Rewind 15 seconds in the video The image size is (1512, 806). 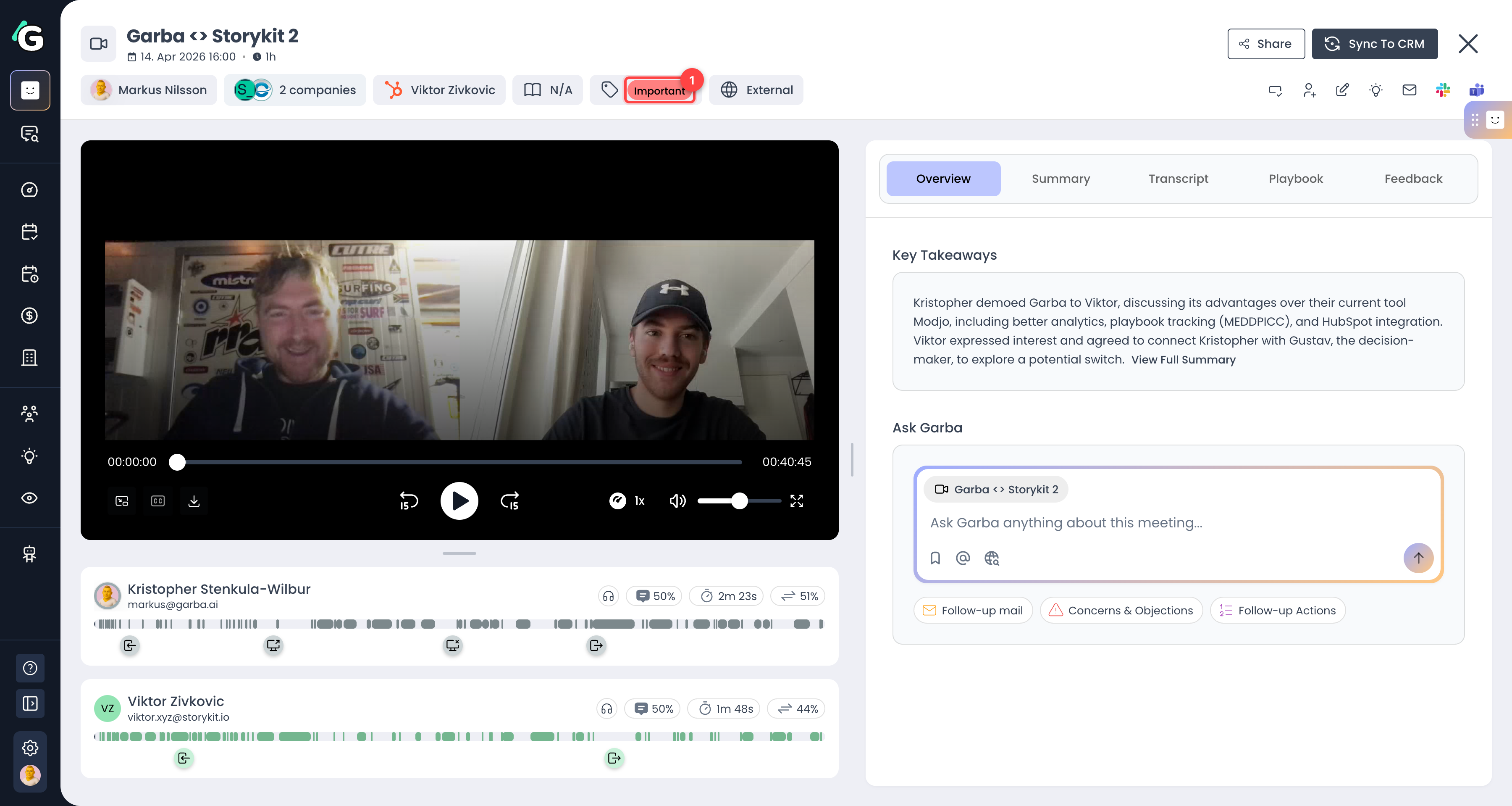[409, 501]
